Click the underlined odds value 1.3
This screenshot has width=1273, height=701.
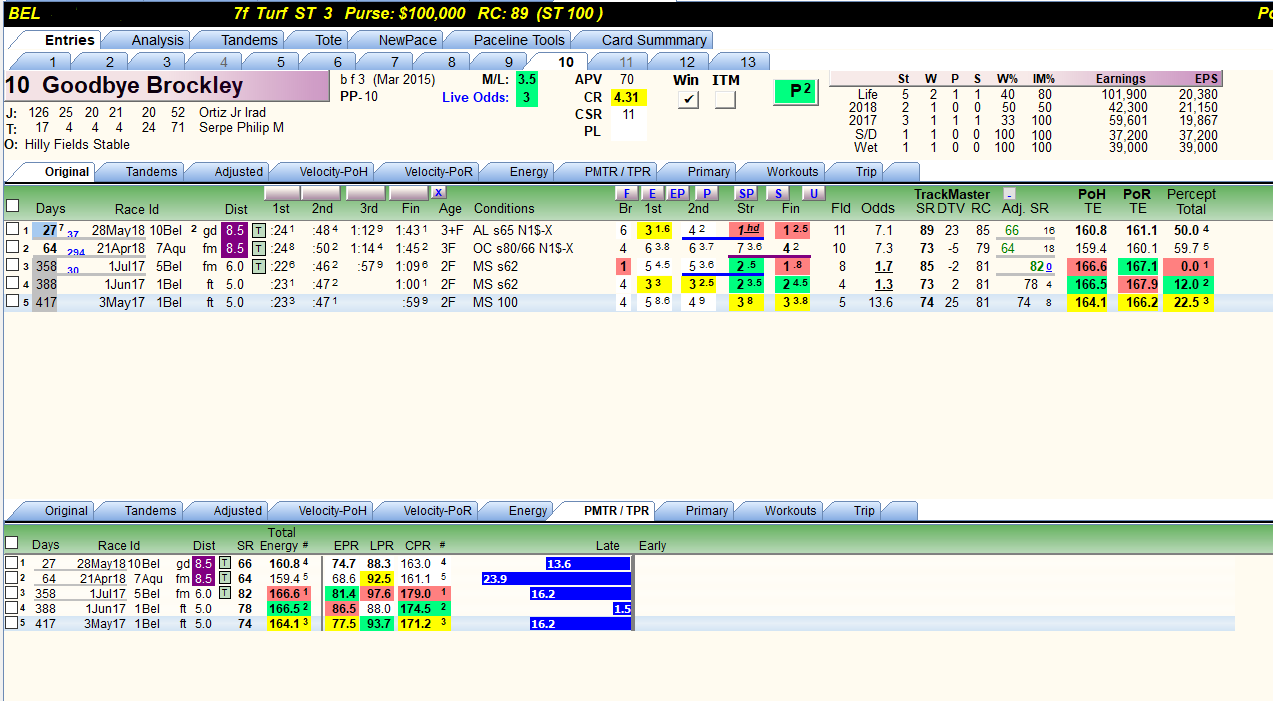point(884,284)
